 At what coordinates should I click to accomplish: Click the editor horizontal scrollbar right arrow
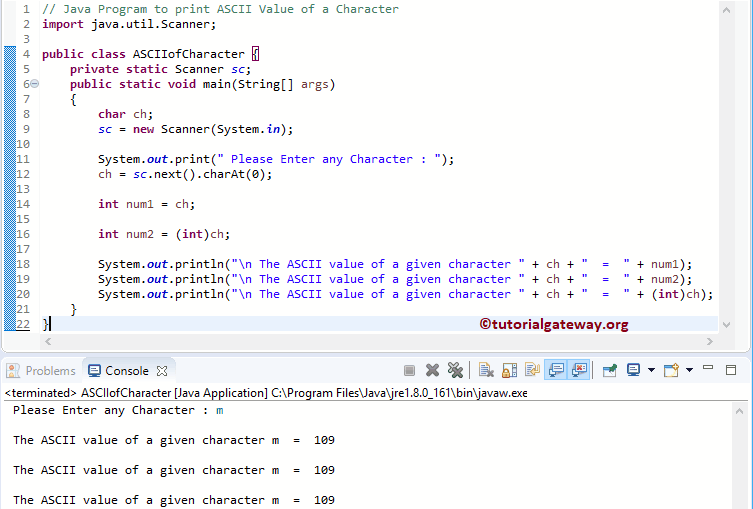[710, 341]
